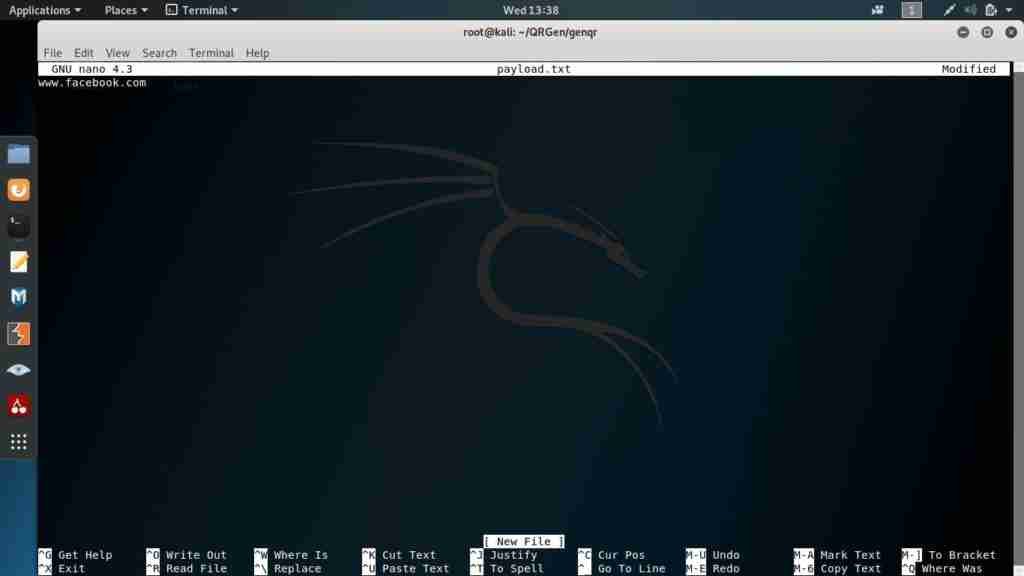
Task: Open the Files folder icon in the dock
Action: 18,155
